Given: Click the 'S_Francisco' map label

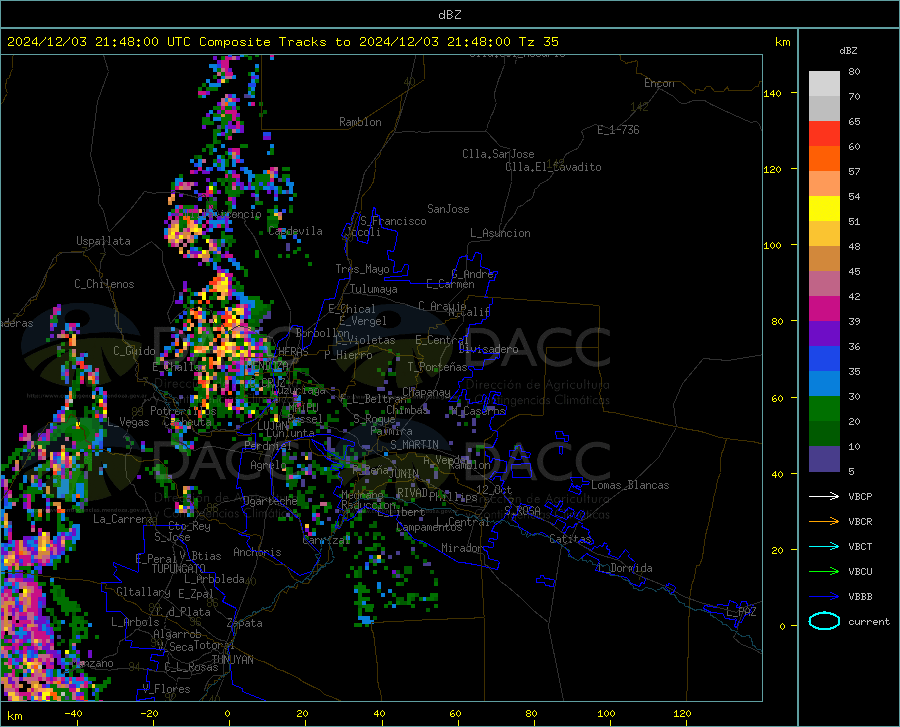Looking at the screenshot, I should click(x=393, y=221).
